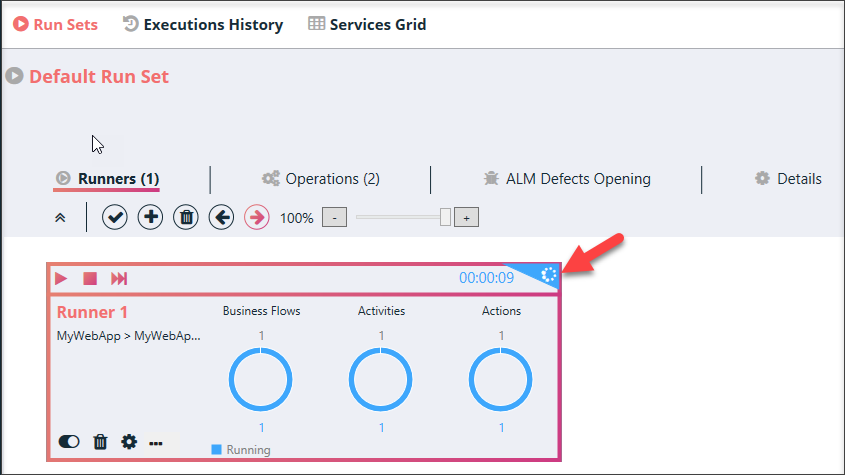Click the run Runner 1 play icon
Screen dimensions: 845x475
[61, 278]
